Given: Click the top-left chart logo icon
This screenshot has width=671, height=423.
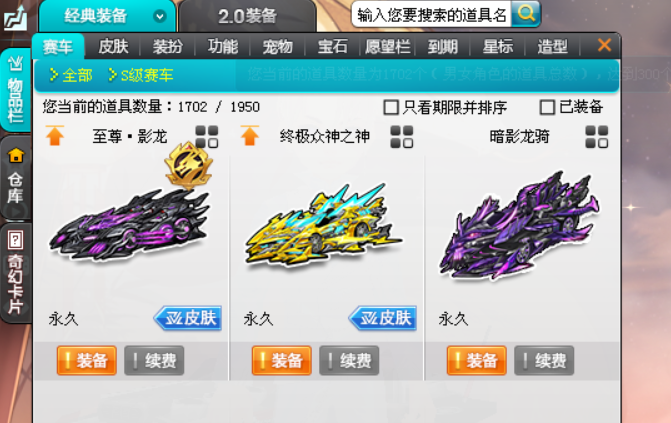Looking at the screenshot, I should click(x=15, y=17).
